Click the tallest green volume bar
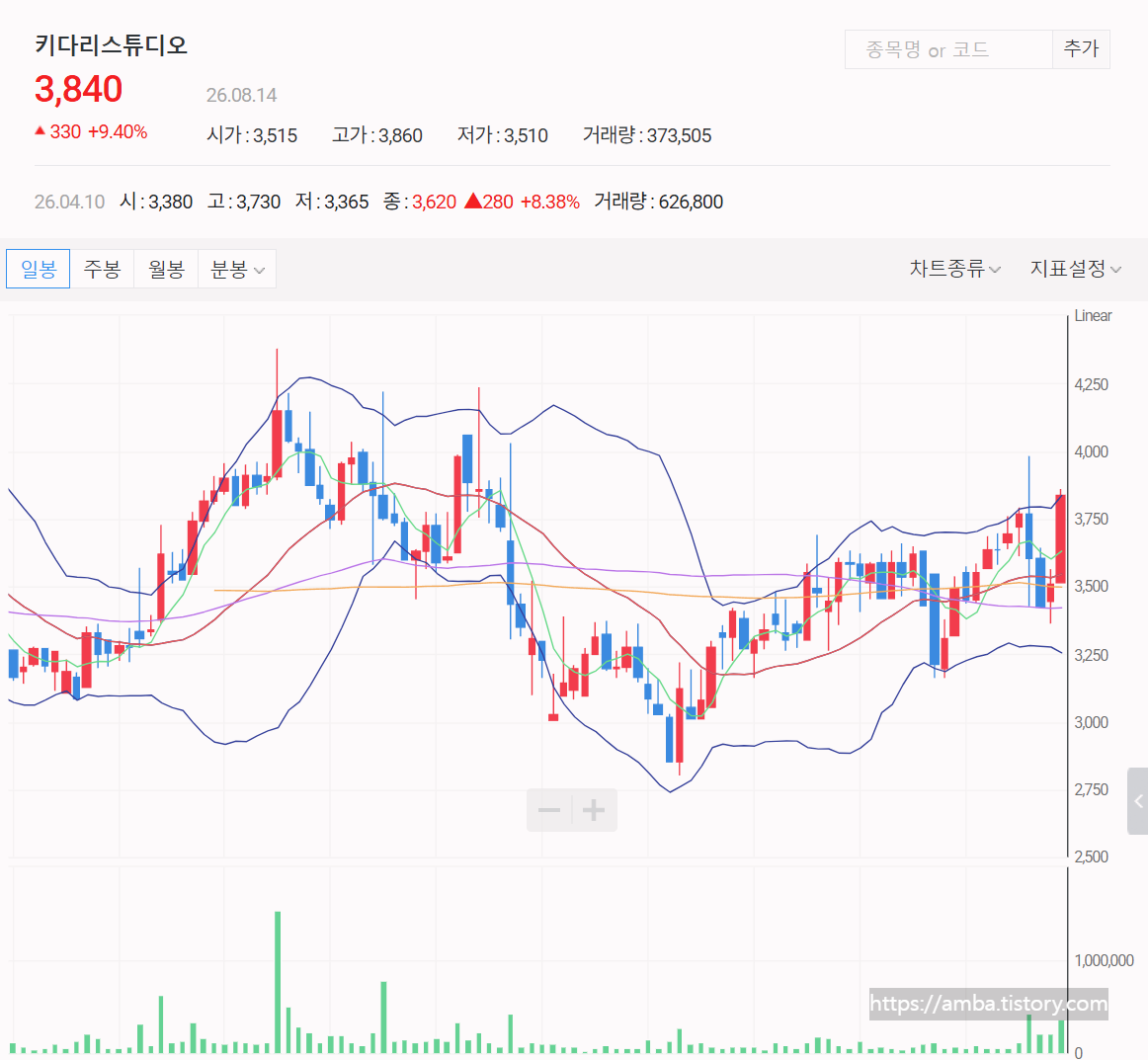The image size is (1148, 1060). click(278, 982)
